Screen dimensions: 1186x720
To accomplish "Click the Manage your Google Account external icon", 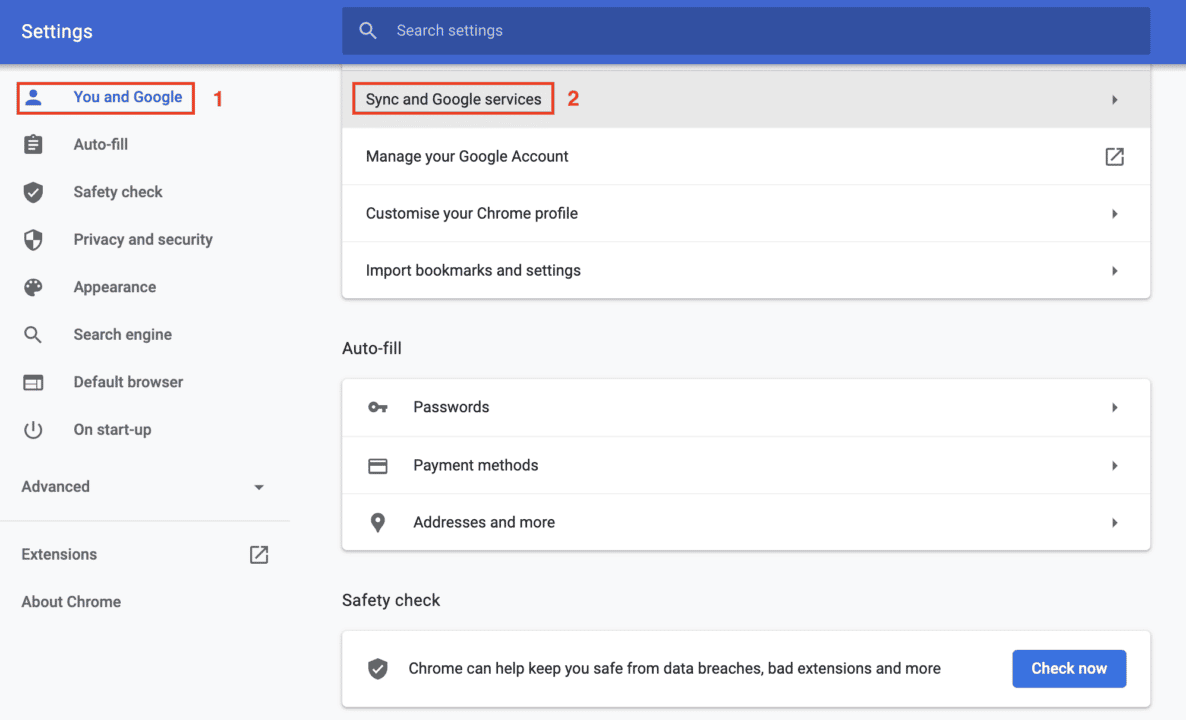I will [x=1114, y=157].
